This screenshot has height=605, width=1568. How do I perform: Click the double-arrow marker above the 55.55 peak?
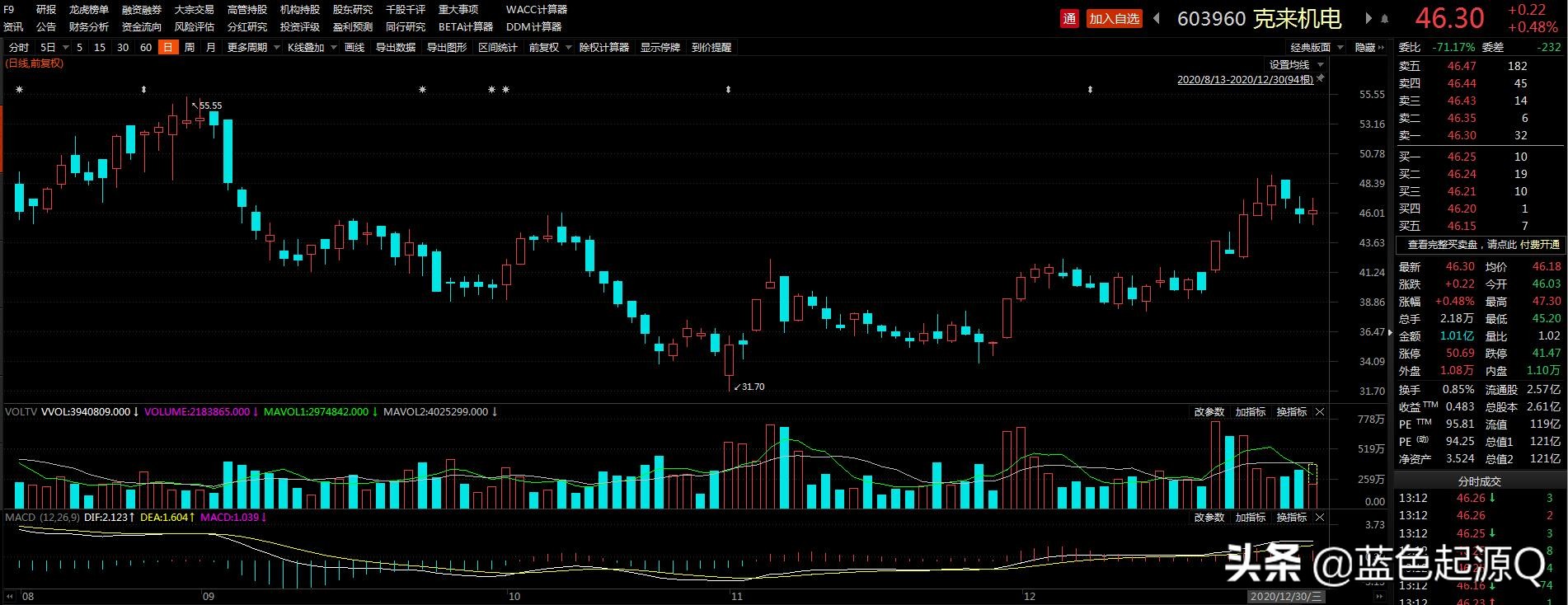[144, 90]
